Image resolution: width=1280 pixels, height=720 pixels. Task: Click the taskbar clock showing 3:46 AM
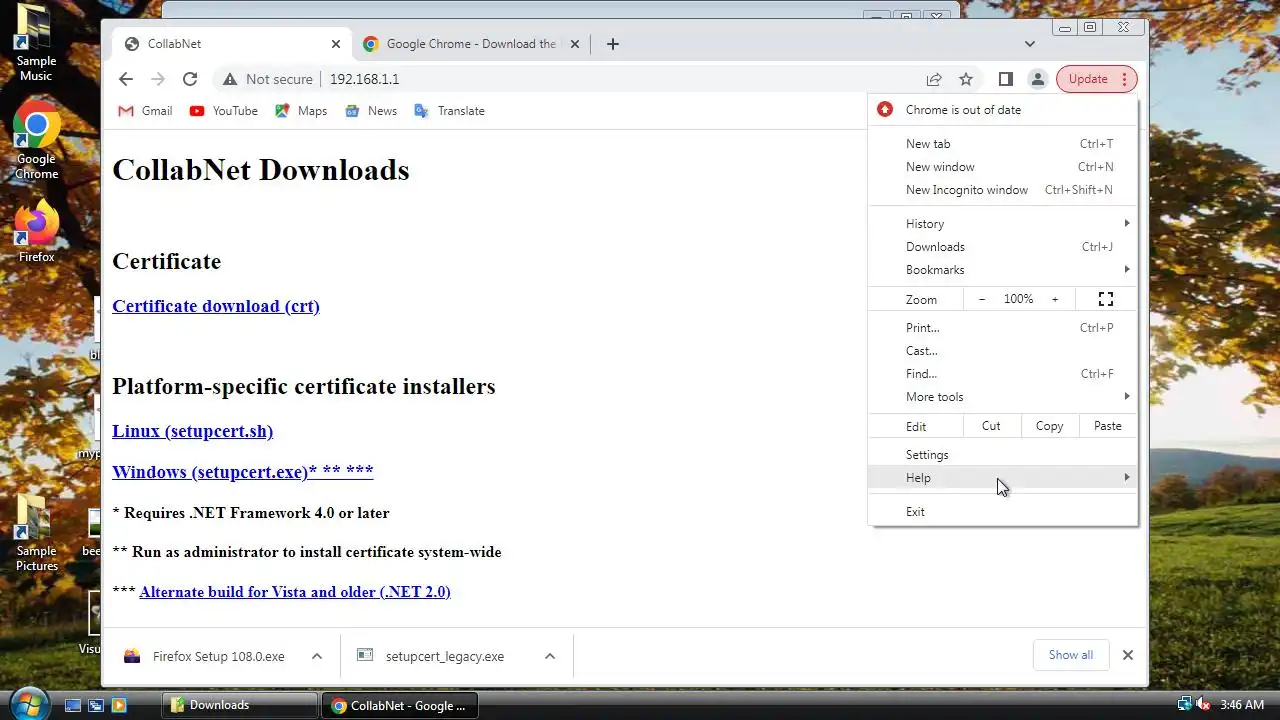1242,705
